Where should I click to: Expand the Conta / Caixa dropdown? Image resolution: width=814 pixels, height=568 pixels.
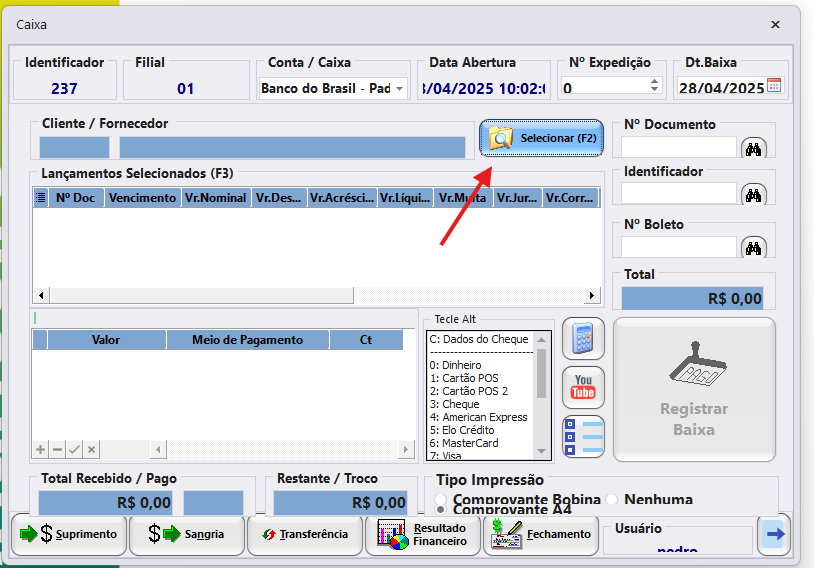click(399, 89)
